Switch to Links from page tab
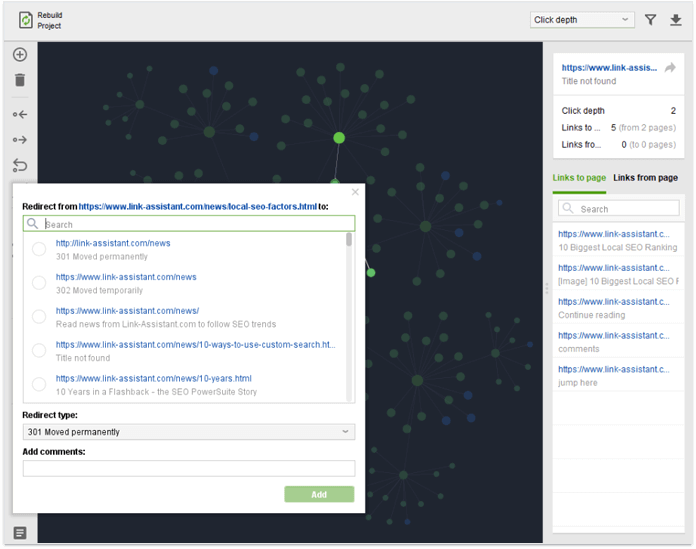The height and width of the screenshot is (549, 696). (x=645, y=178)
